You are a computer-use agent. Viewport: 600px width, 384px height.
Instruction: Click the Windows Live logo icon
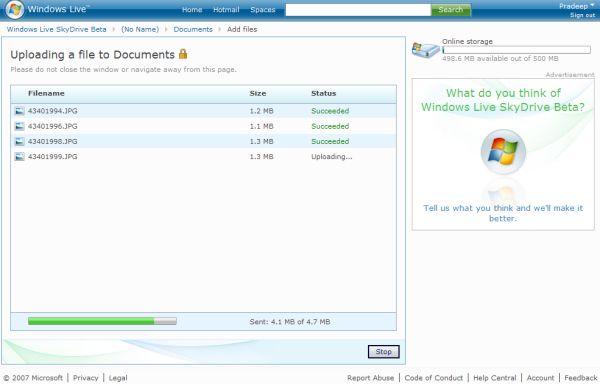[15, 10]
